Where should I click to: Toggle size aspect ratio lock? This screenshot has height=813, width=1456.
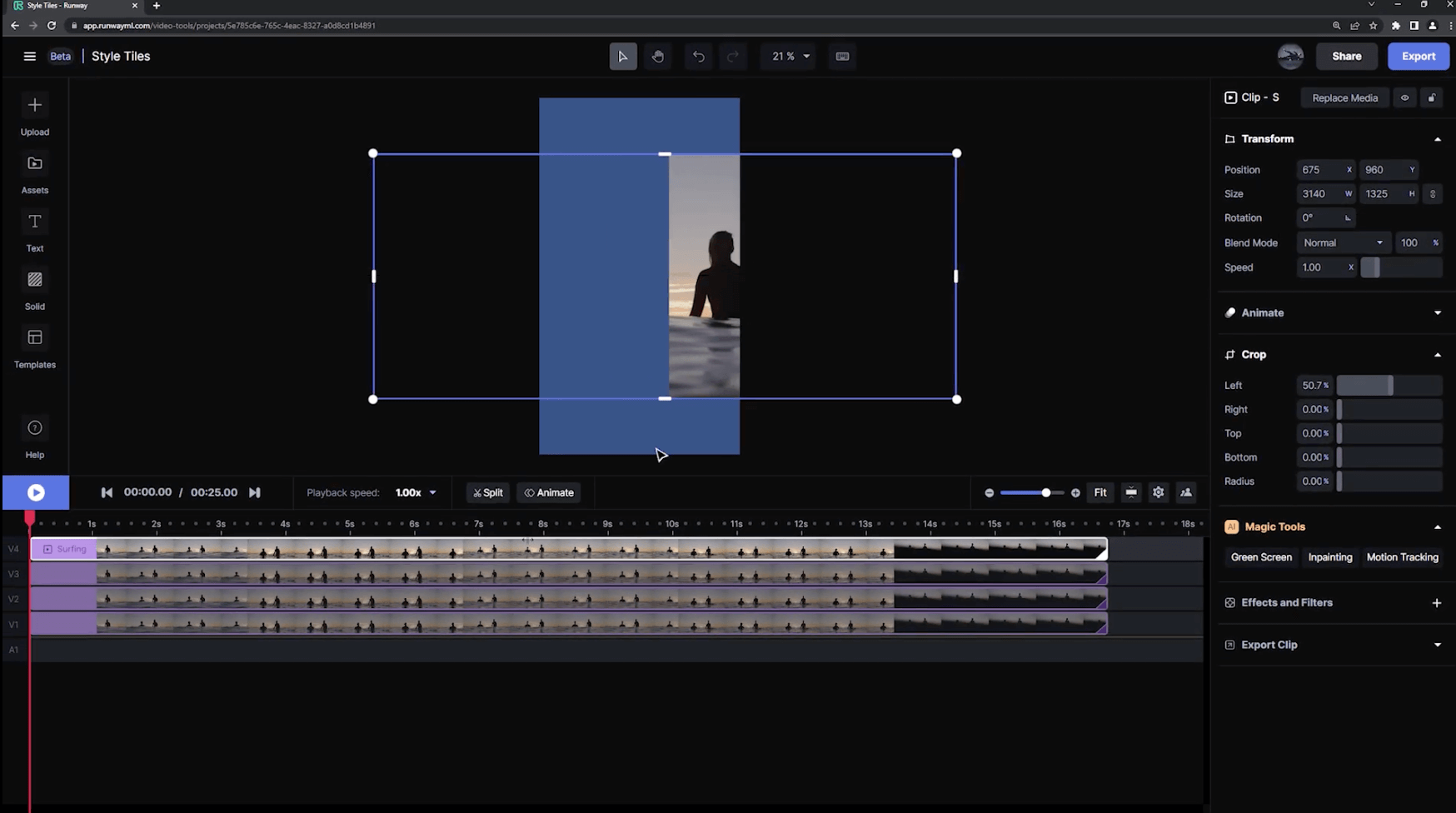pyautogui.click(x=1433, y=194)
